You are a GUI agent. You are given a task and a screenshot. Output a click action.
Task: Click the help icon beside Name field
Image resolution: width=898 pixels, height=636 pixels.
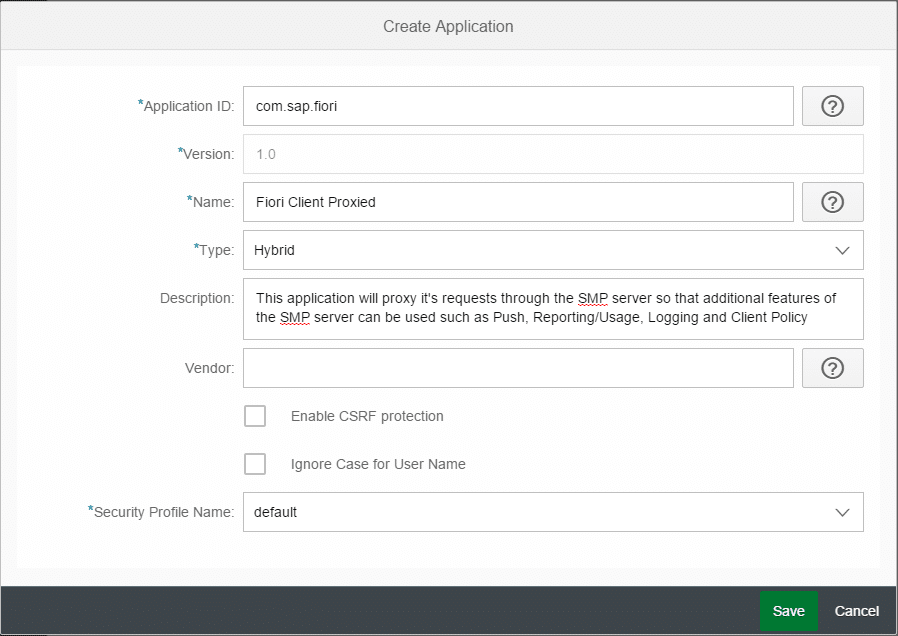[x=832, y=202]
